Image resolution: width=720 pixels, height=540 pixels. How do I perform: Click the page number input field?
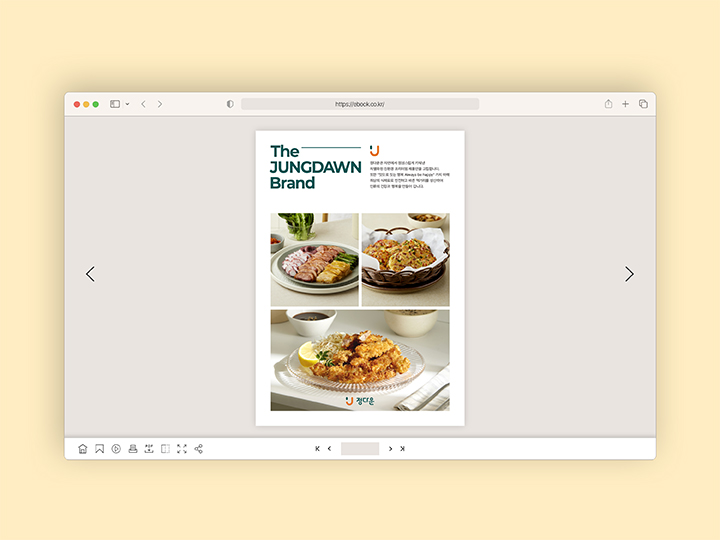pyautogui.click(x=360, y=449)
